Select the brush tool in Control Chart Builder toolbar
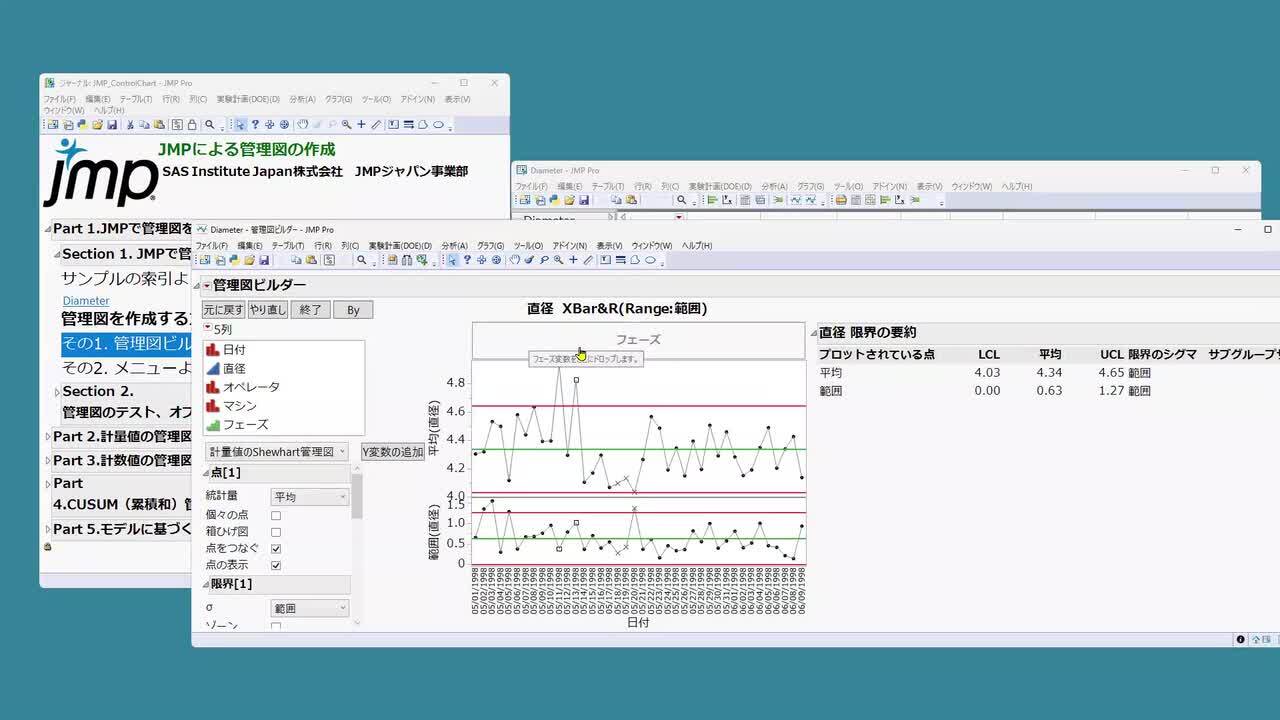Image resolution: width=1280 pixels, height=720 pixels. (529, 260)
